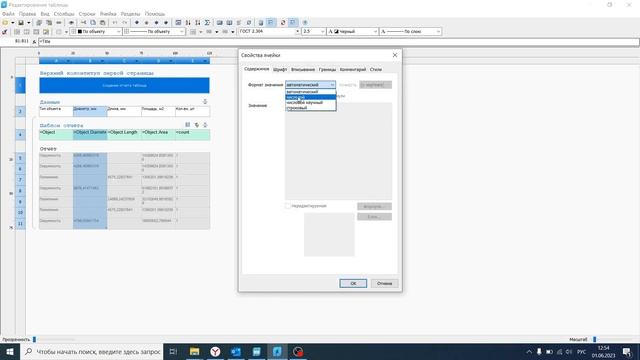Image resolution: width=640 pixels, height=360 pixels.
Task: Open File Explorer from the taskbar
Action: 194,351
